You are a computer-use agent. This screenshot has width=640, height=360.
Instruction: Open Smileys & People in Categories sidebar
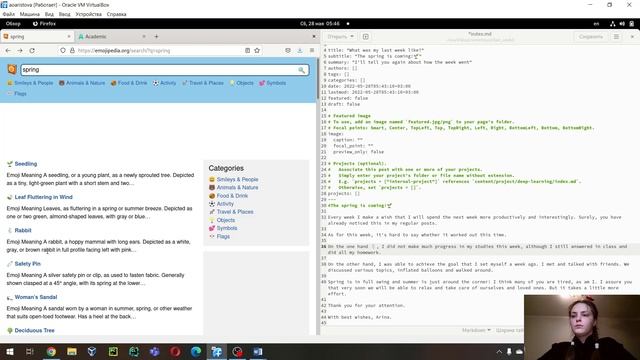pos(237,179)
